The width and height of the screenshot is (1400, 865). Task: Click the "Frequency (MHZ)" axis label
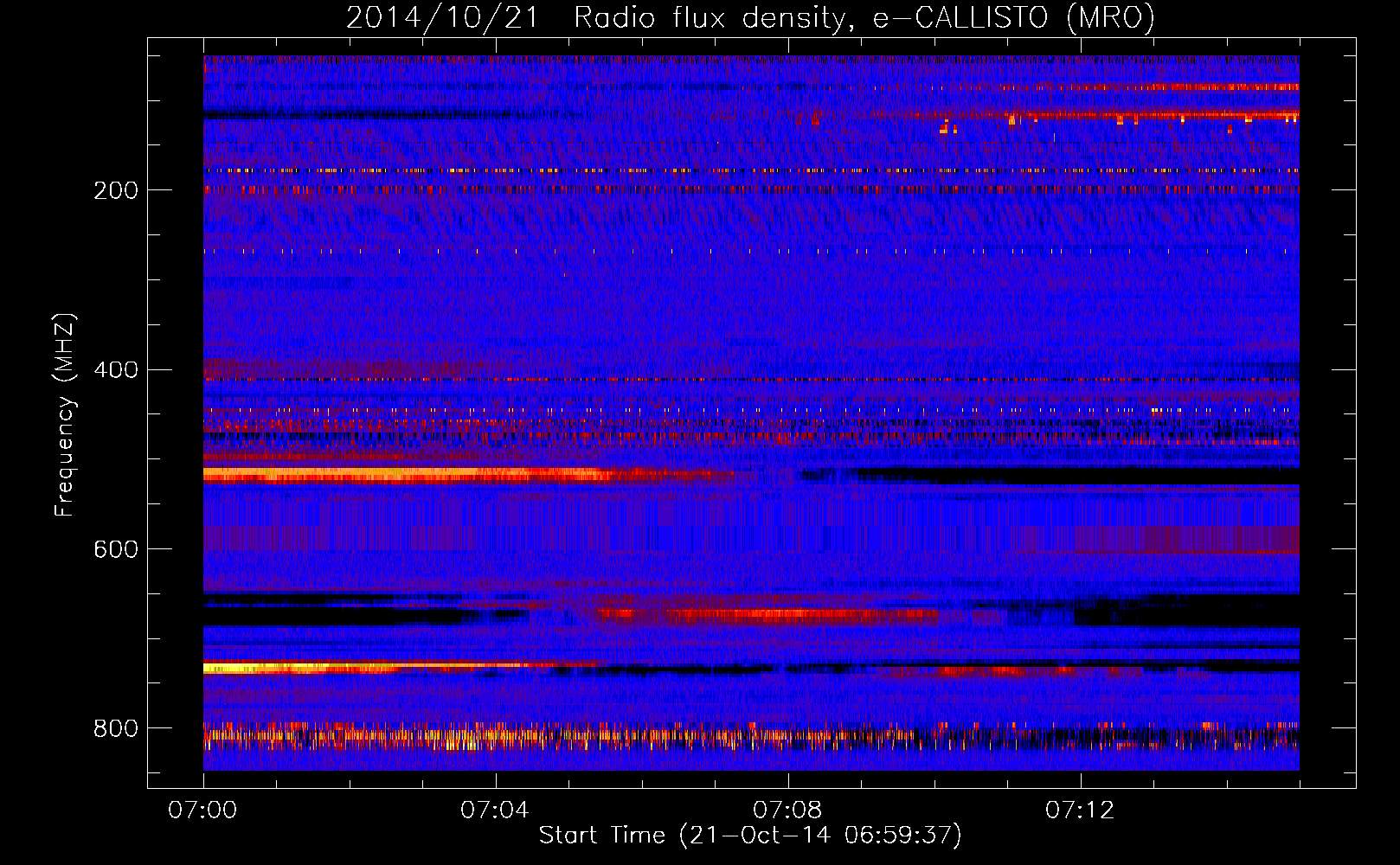(65, 414)
